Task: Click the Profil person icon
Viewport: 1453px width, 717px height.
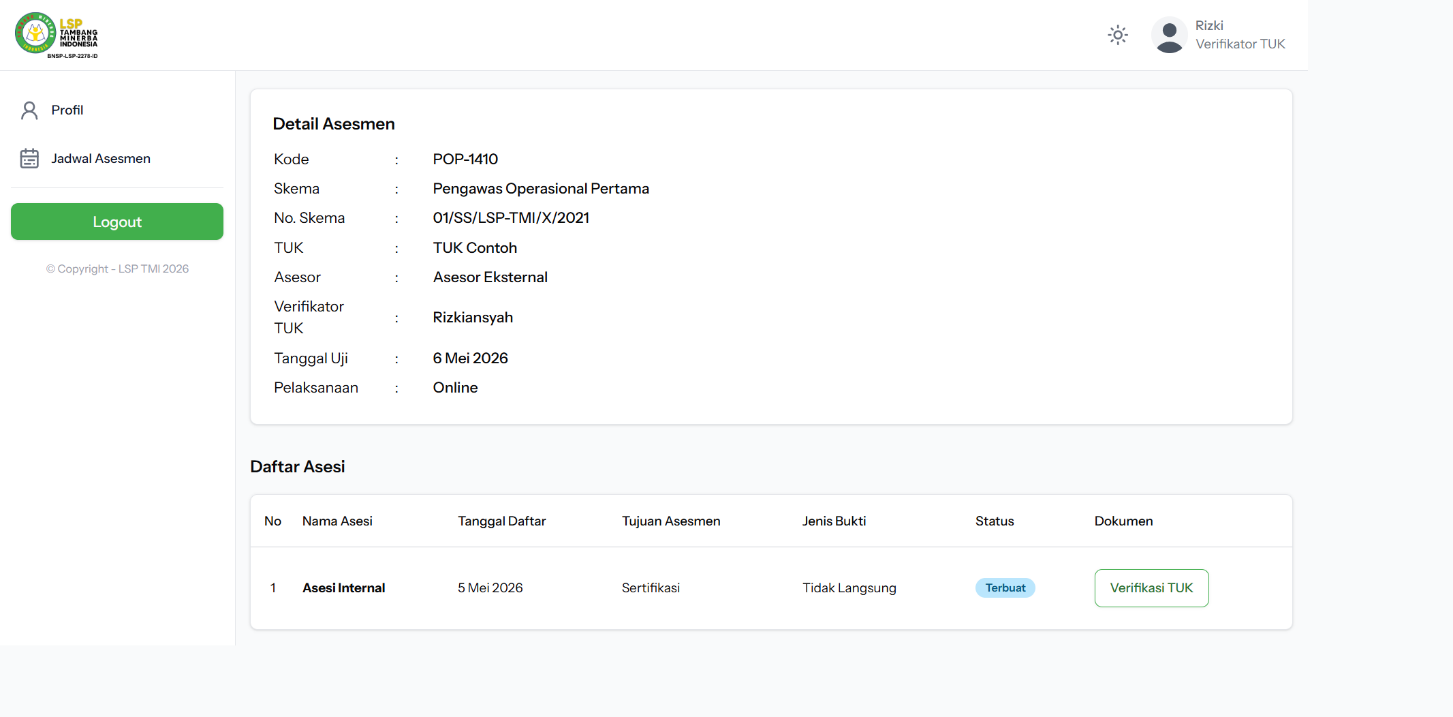Action: click(30, 110)
